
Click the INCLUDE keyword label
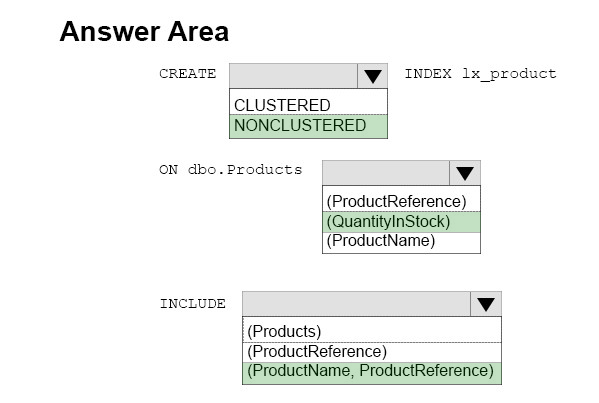(193, 304)
